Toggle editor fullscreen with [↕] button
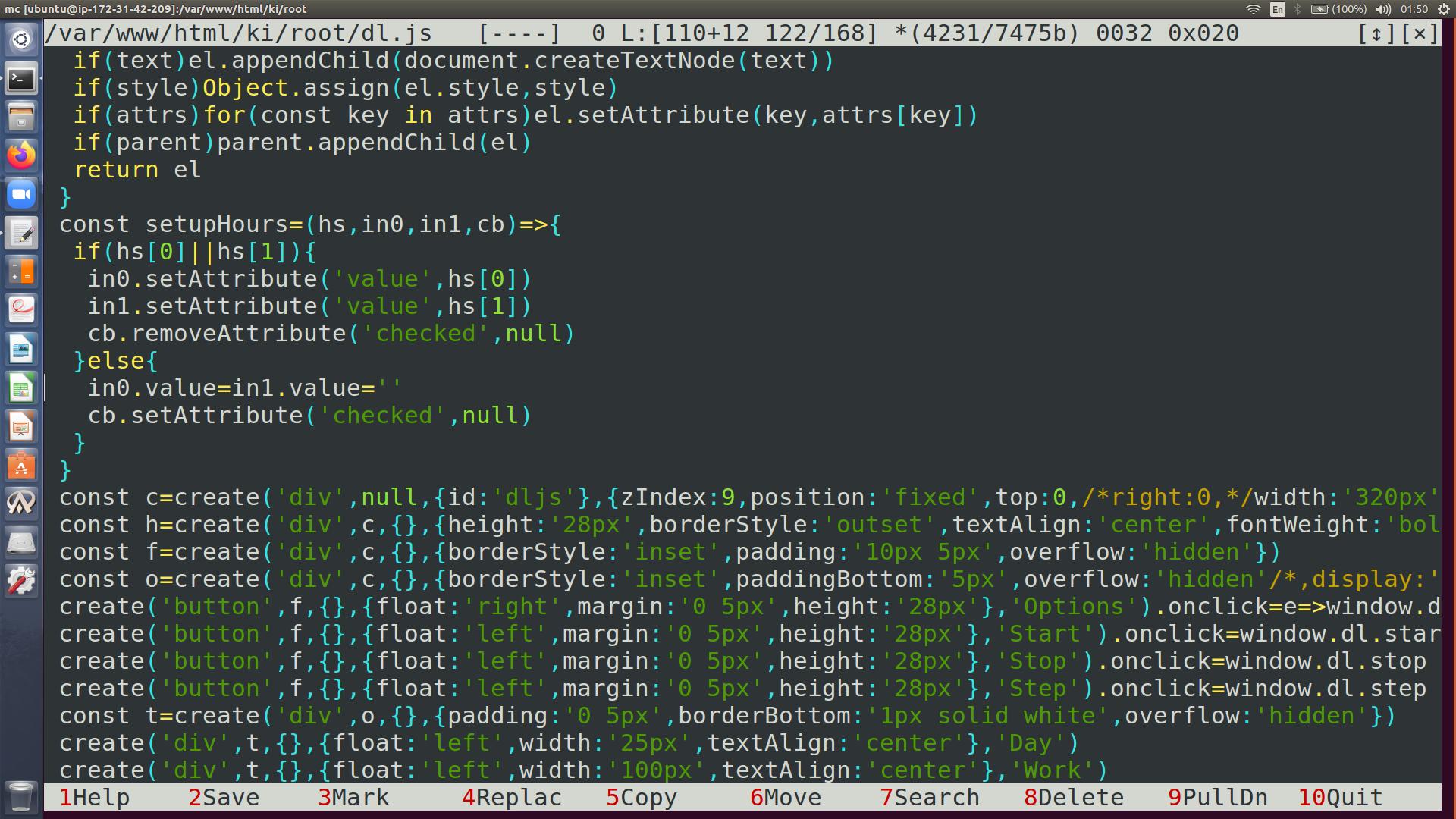This screenshot has width=1456, height=819. point(1376,33)
